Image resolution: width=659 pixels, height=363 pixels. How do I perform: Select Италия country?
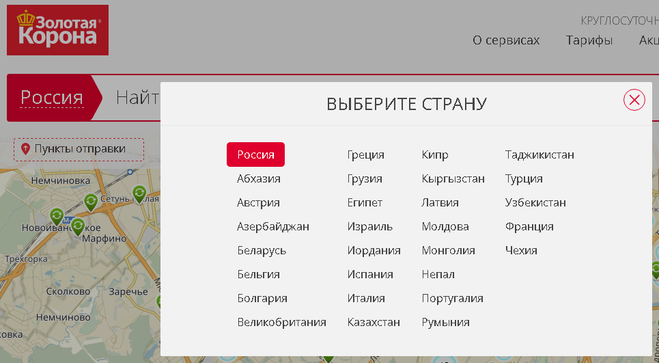(x=366, y=298)
